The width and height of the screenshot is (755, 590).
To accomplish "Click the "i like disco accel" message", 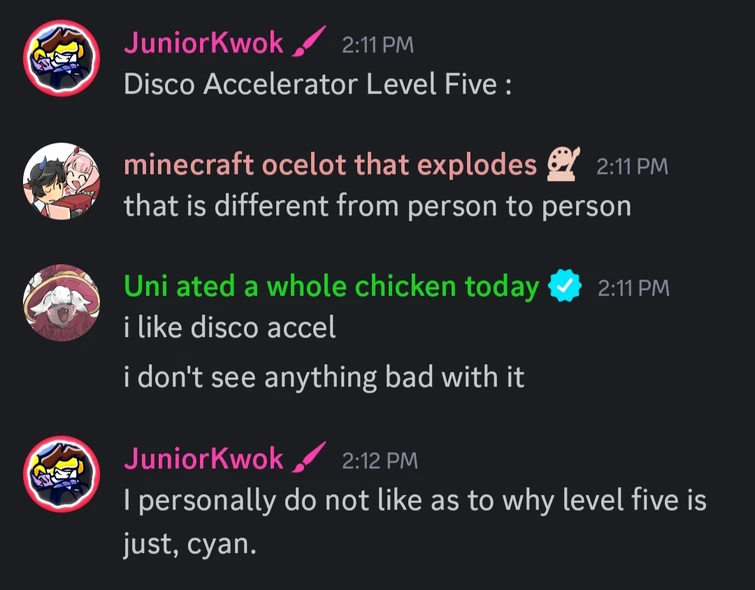I will [x=230, y=328].
